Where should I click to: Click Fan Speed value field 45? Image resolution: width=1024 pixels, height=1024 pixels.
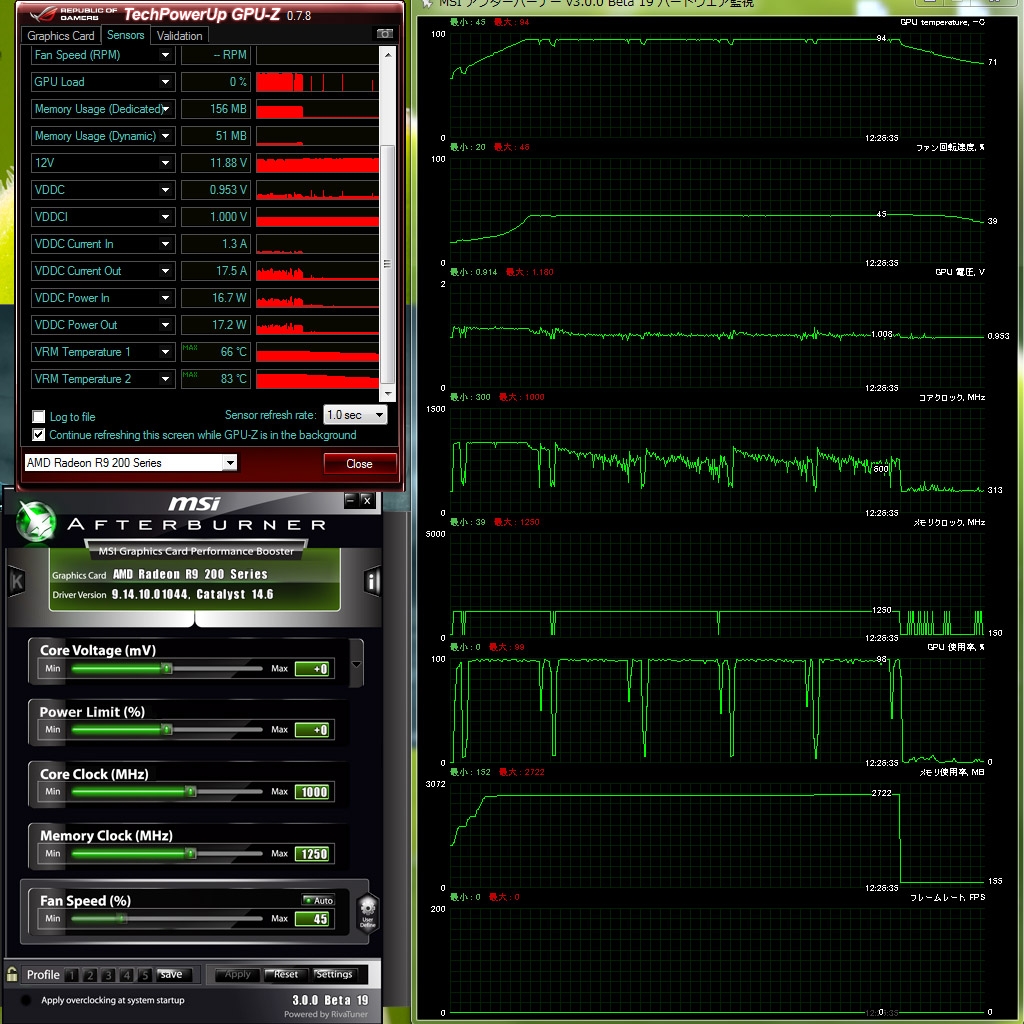tap(313, 919)
